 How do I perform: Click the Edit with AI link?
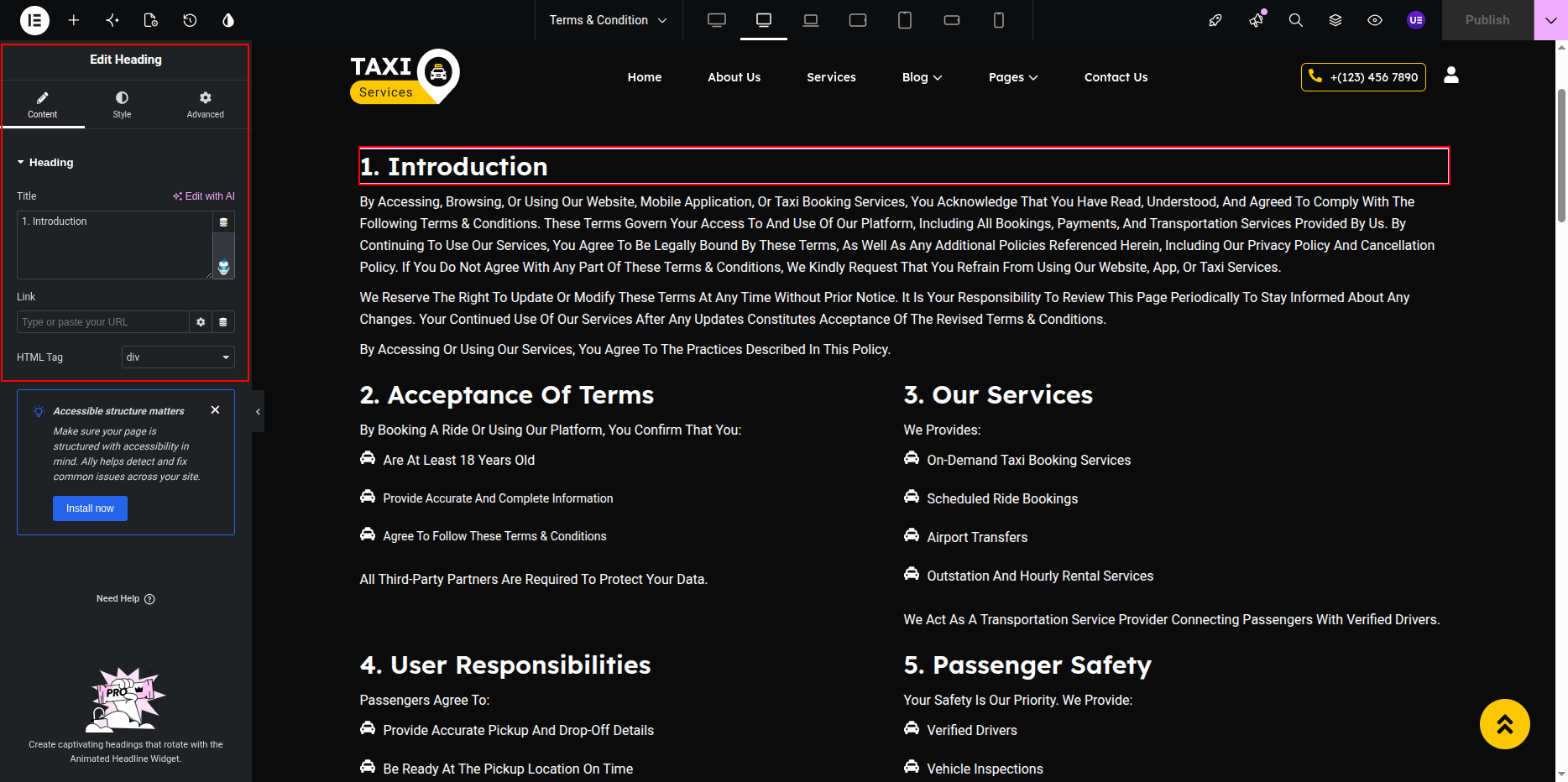(x=204, y=196)
